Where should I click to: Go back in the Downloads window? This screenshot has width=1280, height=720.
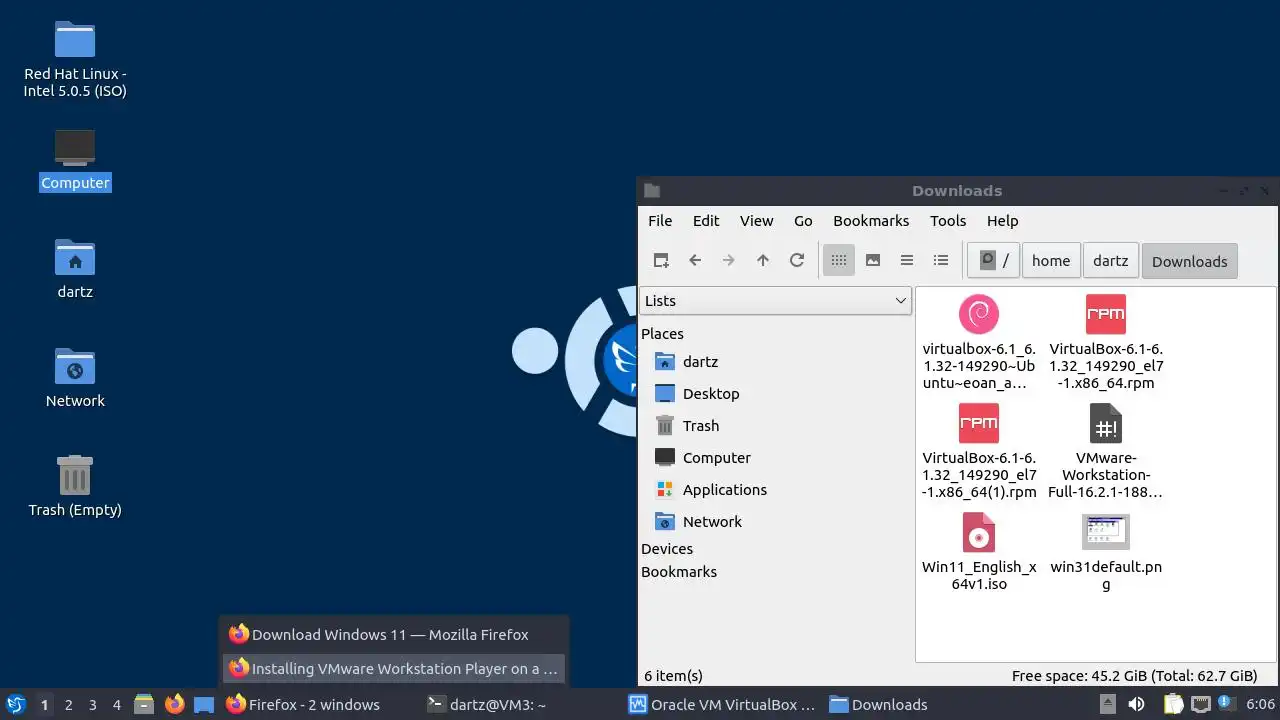click(695, 260)
